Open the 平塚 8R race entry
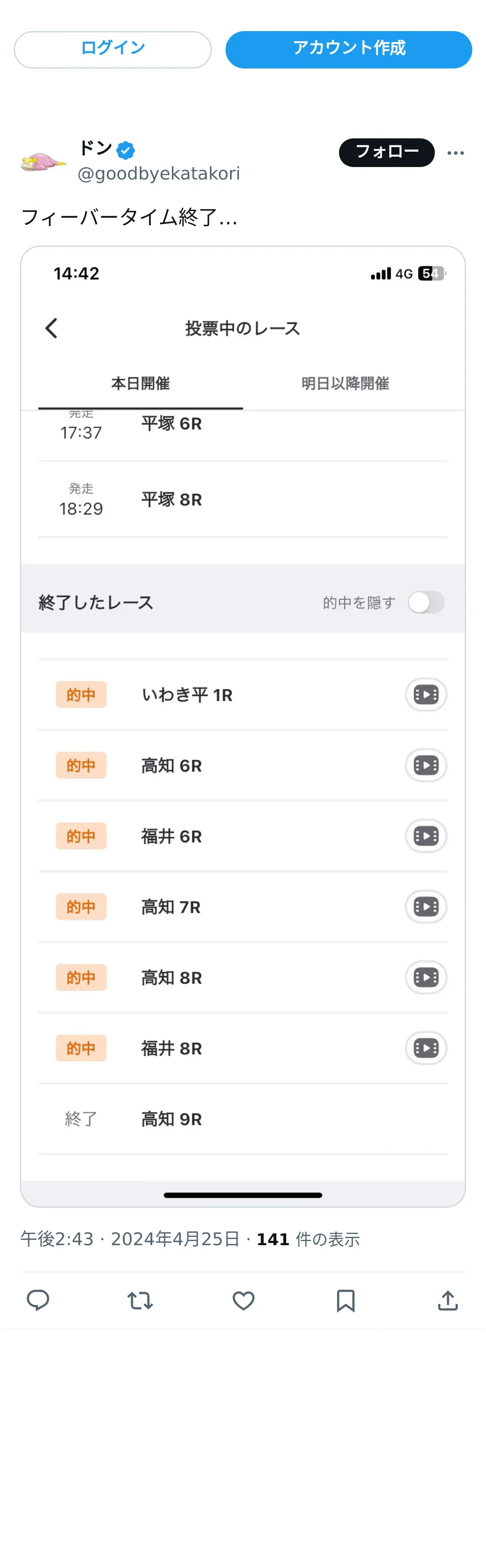This screenshot has width=486, height=1568. (172, 500)
